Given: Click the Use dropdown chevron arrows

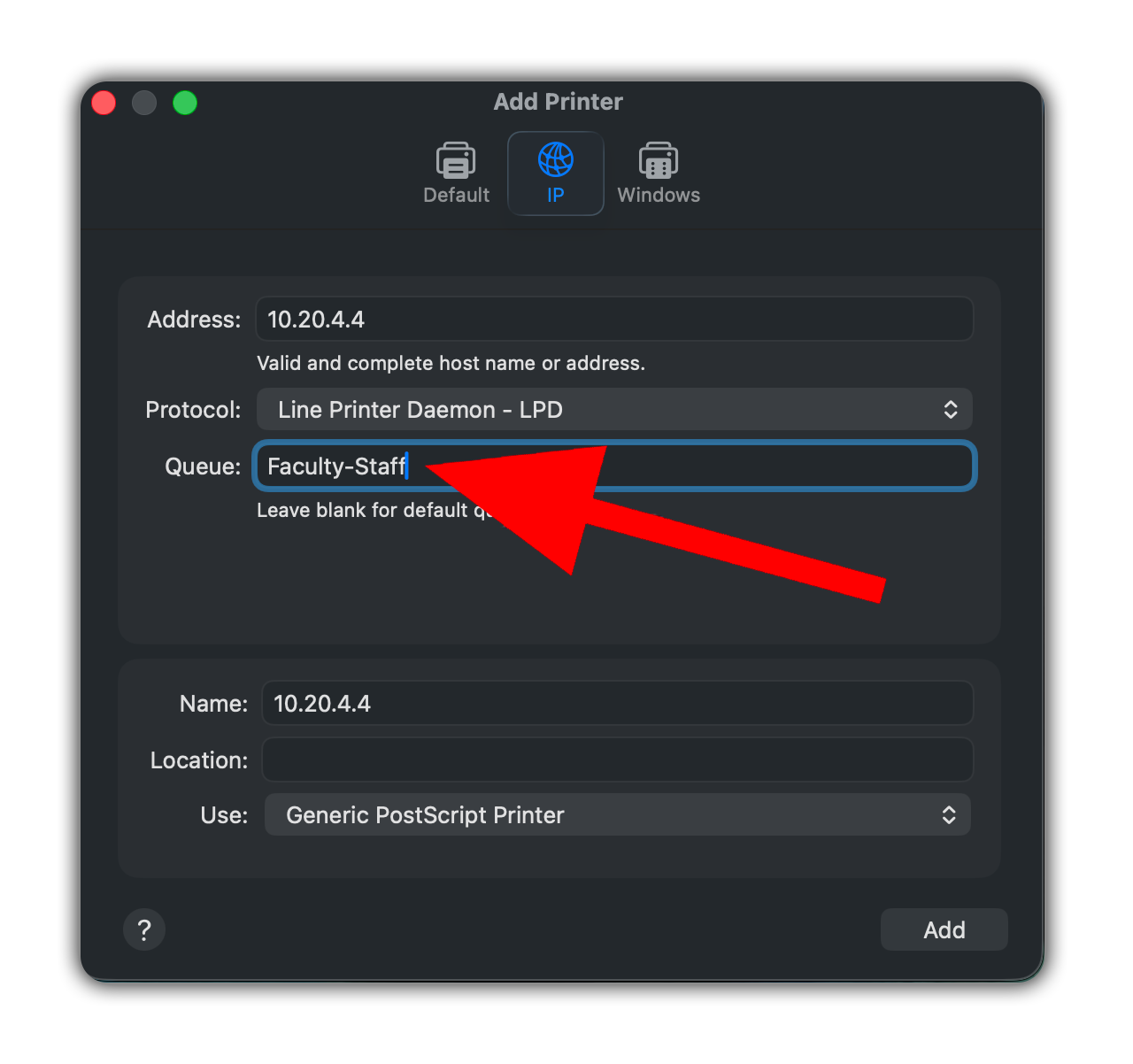Looking at the screenshot, I should coord(949,814).
